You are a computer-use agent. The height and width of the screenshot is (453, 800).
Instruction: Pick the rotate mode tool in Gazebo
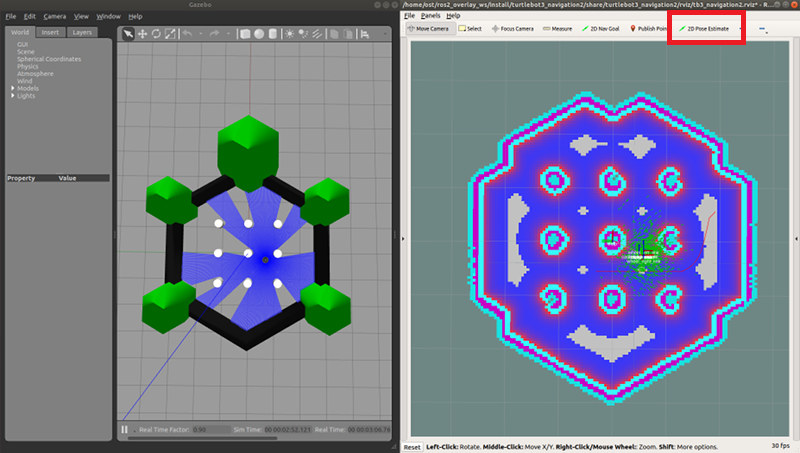click(x=156, y=34)
